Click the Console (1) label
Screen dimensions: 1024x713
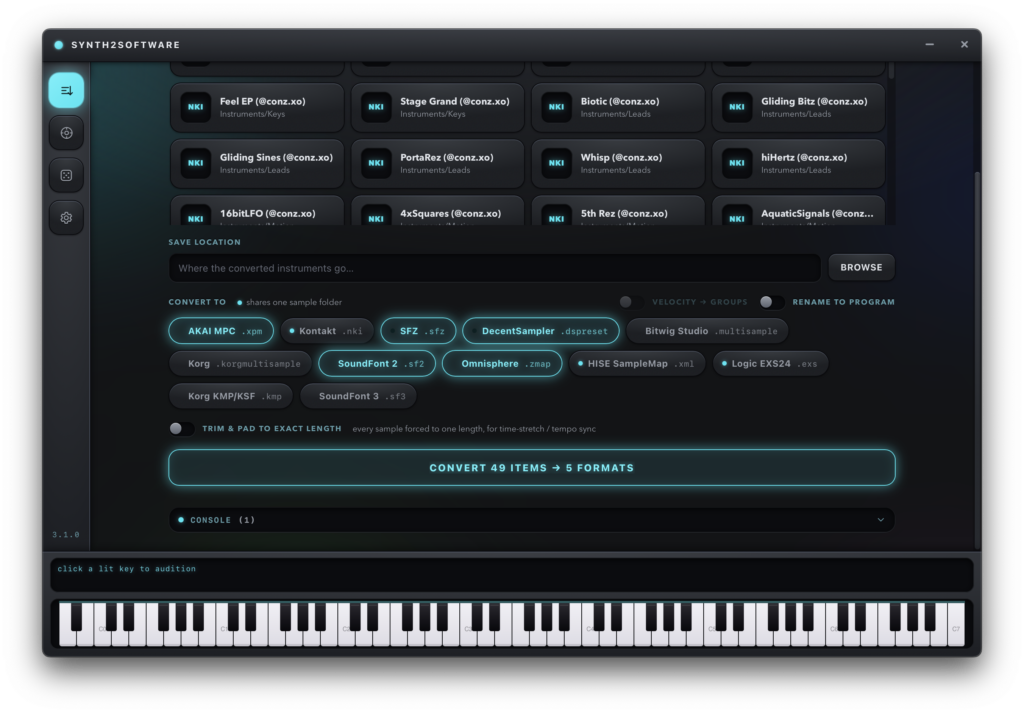click(x=222, y=520)
